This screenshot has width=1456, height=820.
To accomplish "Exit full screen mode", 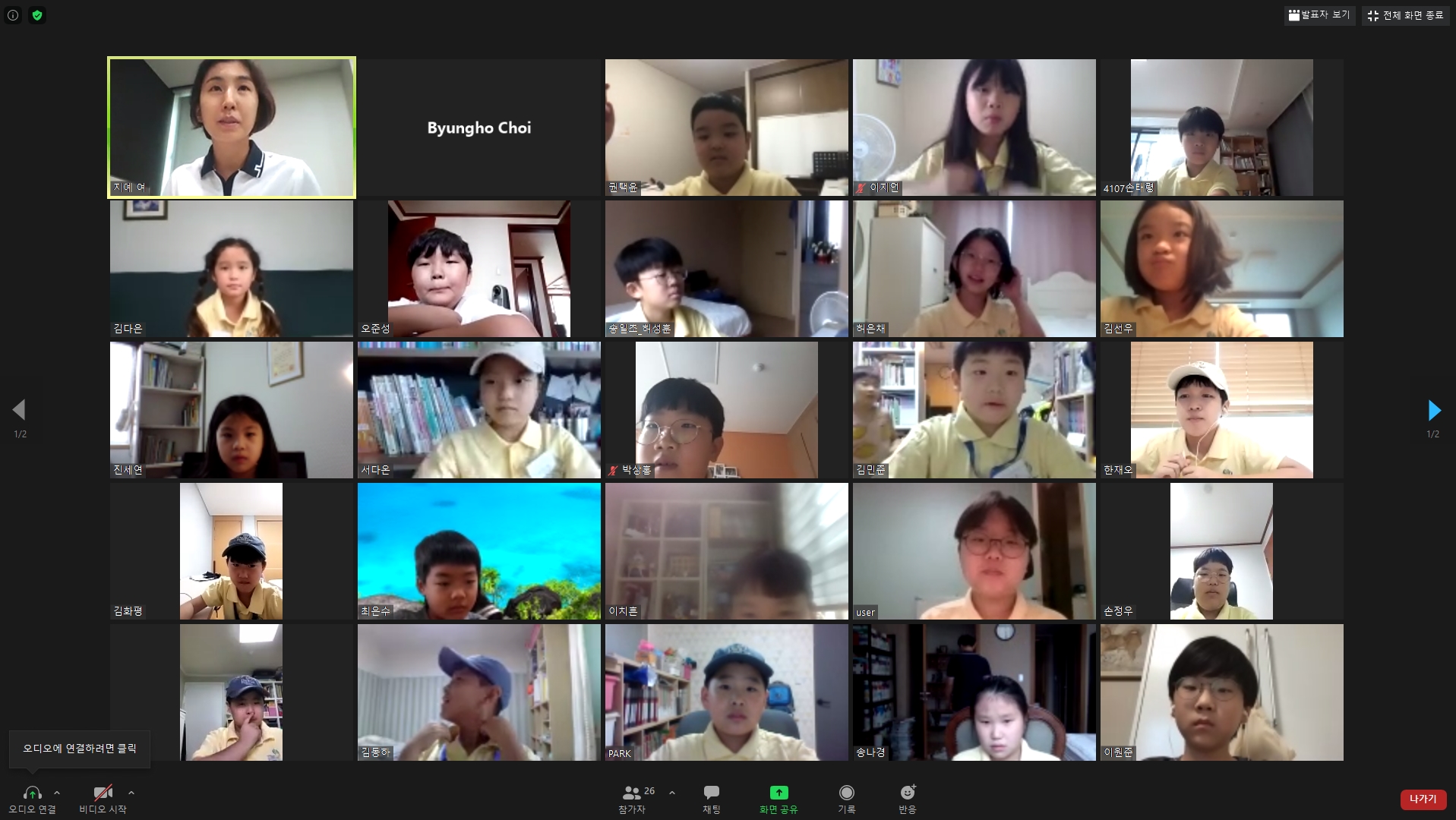I will (x=1405, y=15).
